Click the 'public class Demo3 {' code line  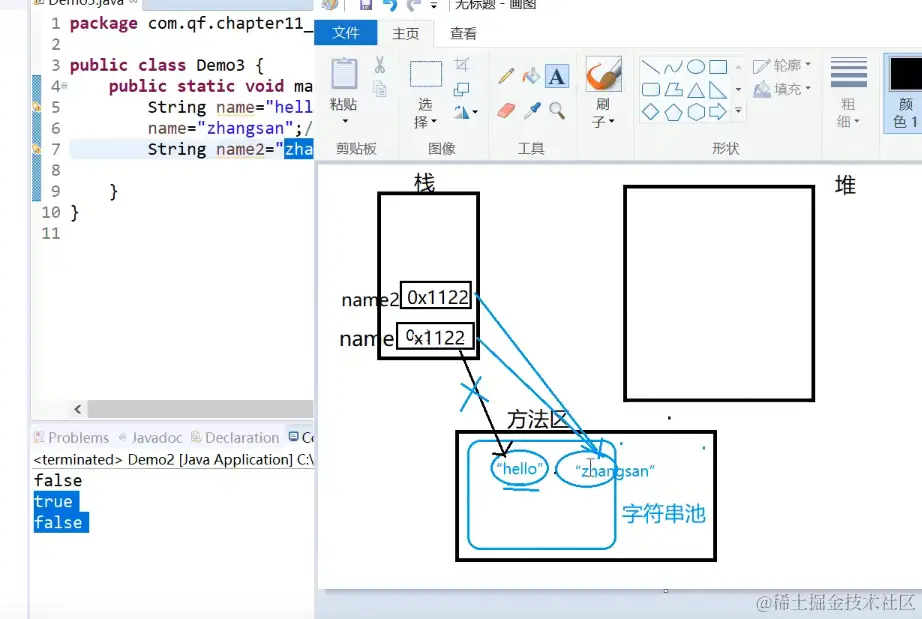[x=166, y=65]
